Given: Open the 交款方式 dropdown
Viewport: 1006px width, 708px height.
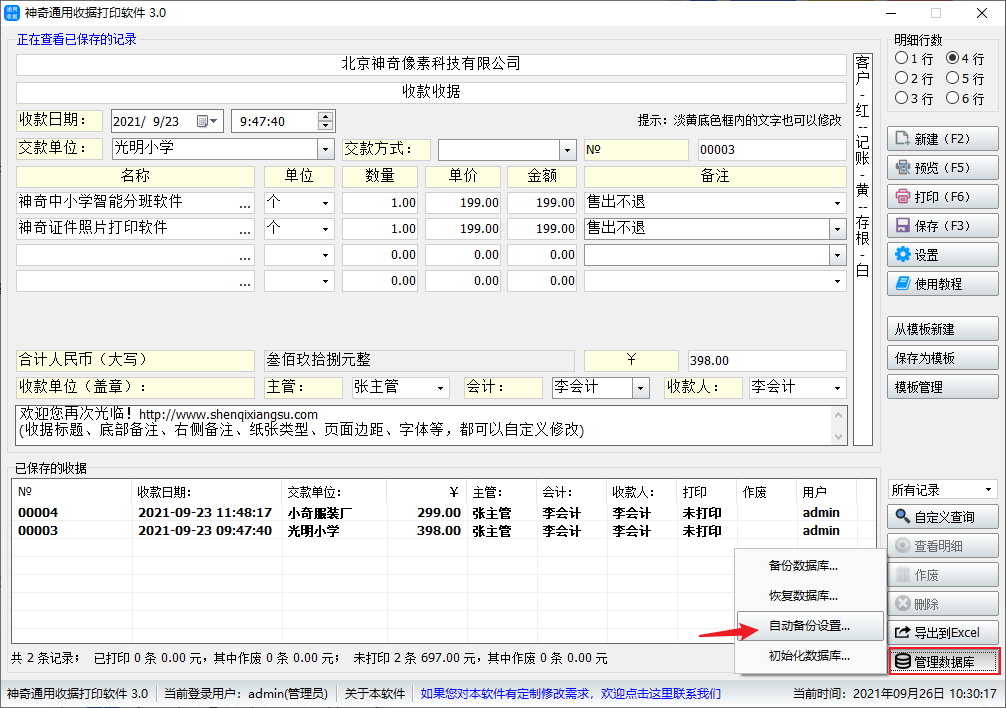Looking at the screenshot, I should [x=567, y=150].
